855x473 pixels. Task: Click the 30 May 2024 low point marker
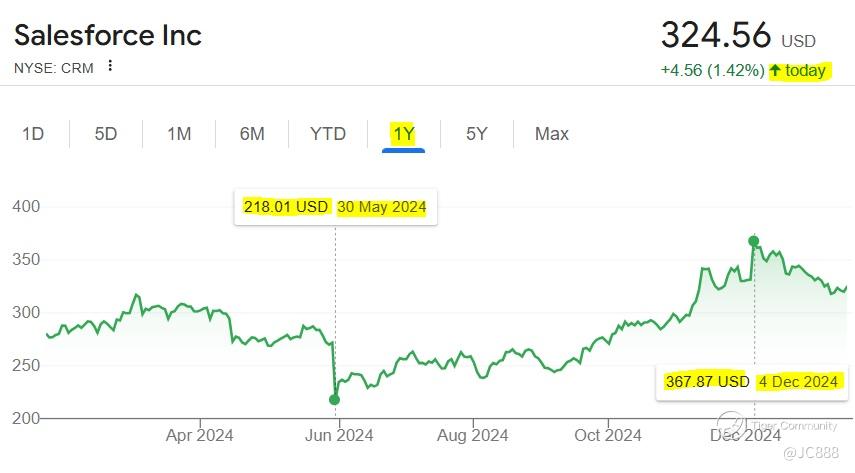[x=335, y=400]
